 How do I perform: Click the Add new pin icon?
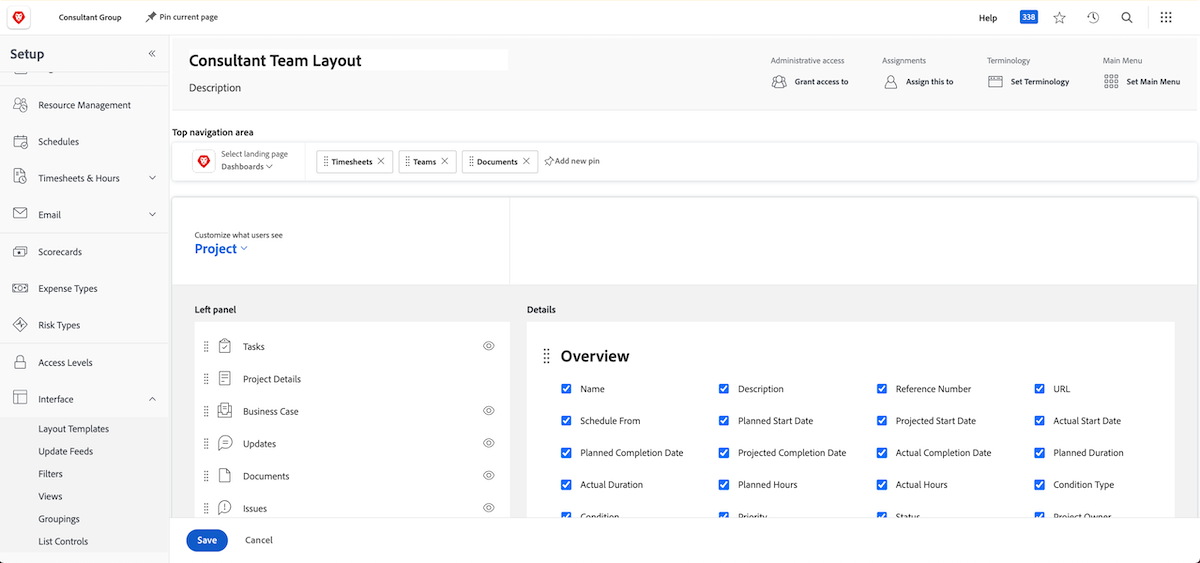pyautogui.click(x=549, y=161)
